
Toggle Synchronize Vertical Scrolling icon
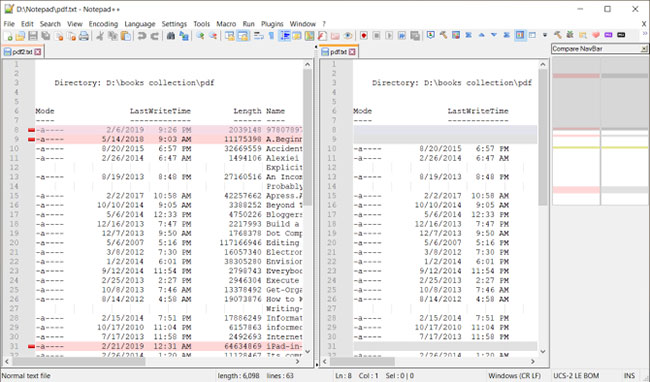pos(230,36)
